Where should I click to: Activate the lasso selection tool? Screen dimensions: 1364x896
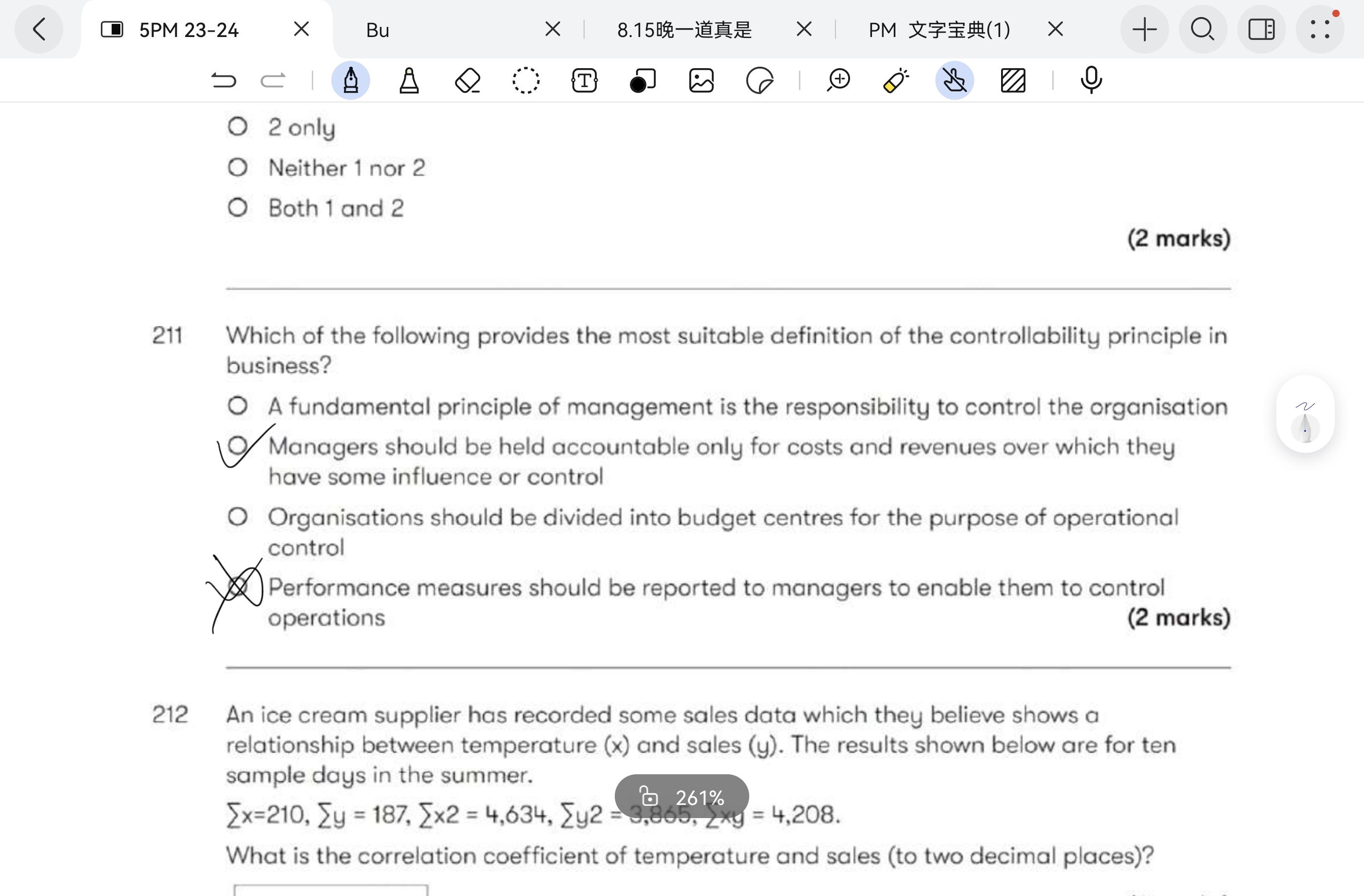tap(526, 80)
